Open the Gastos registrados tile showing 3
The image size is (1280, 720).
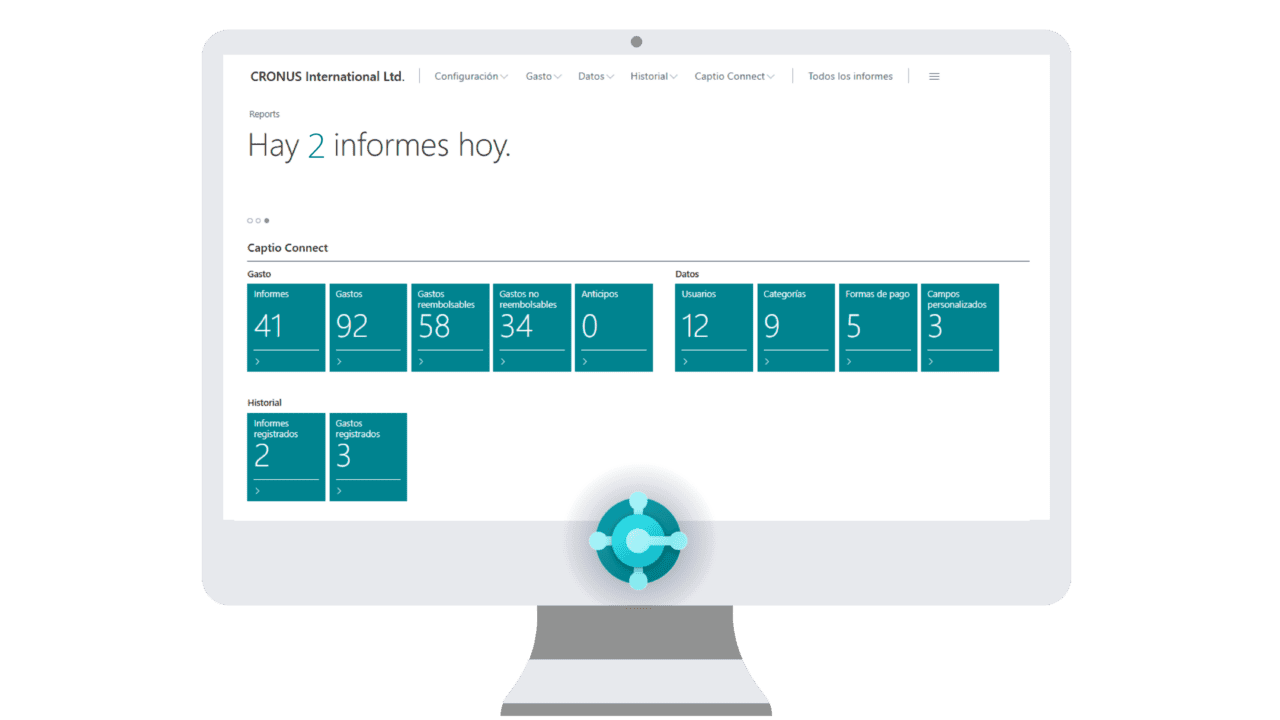pos(368,456)
